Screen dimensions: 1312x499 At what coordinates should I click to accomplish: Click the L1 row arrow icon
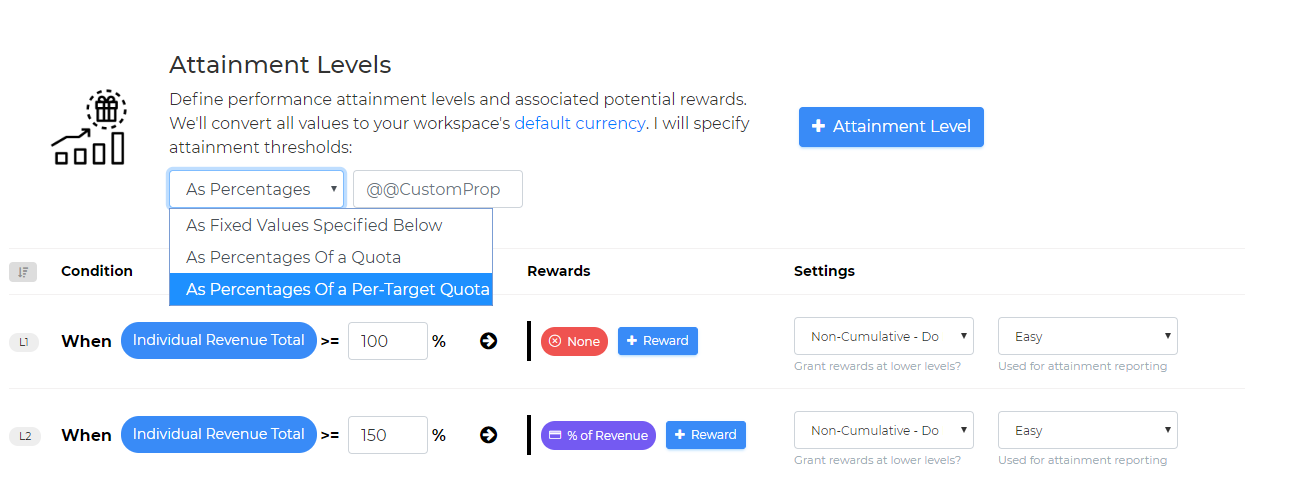point(488,341)
